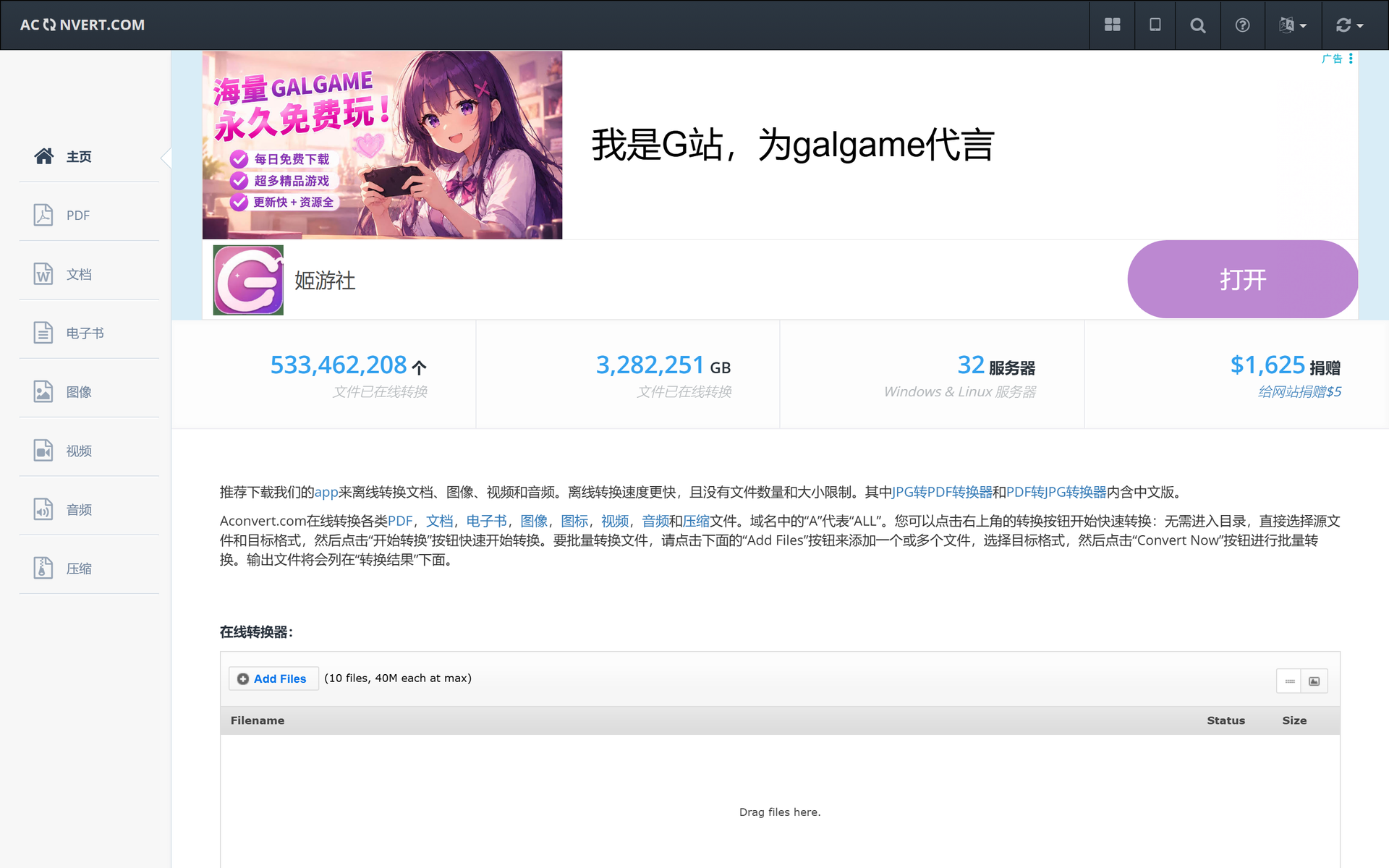Click the purple 打开 ad button

(1242, 279)
